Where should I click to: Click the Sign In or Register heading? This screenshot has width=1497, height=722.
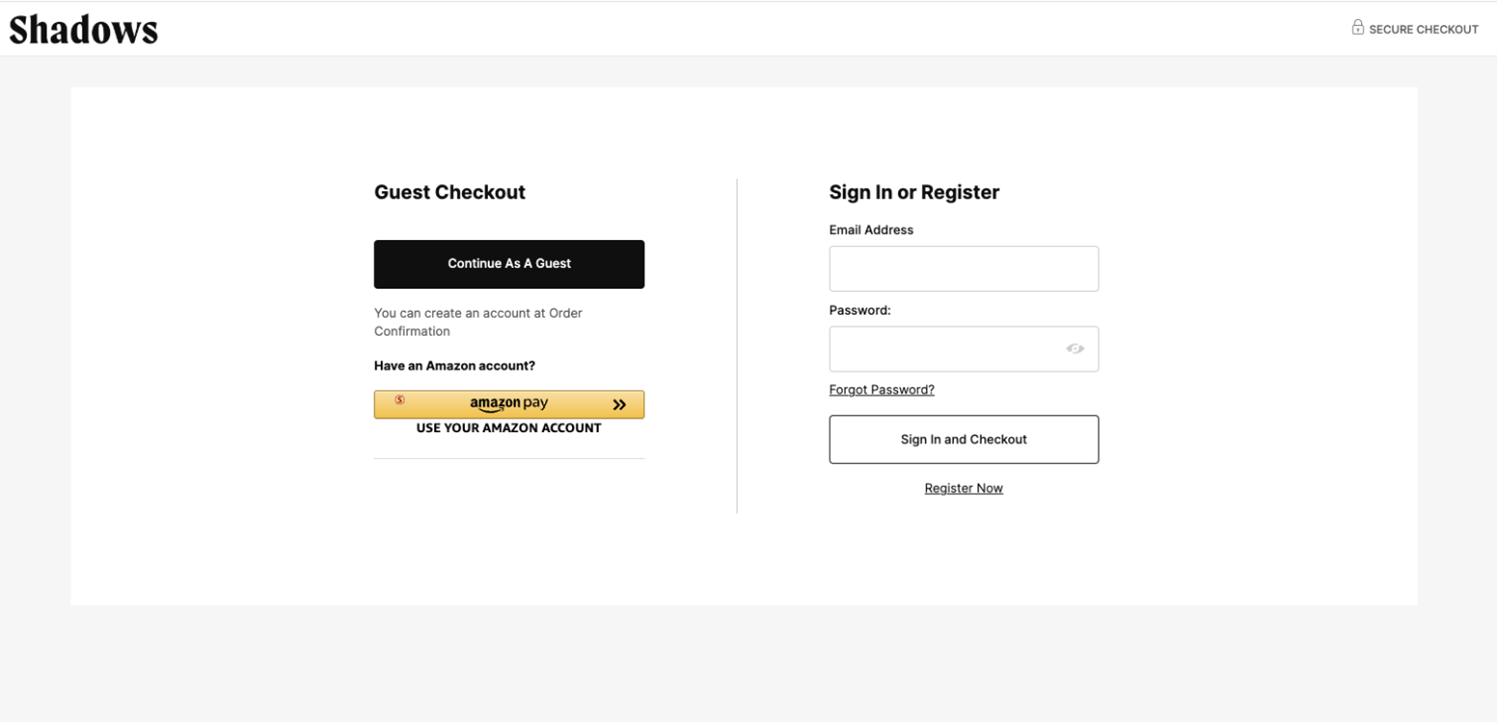click(x=914, y=192)
